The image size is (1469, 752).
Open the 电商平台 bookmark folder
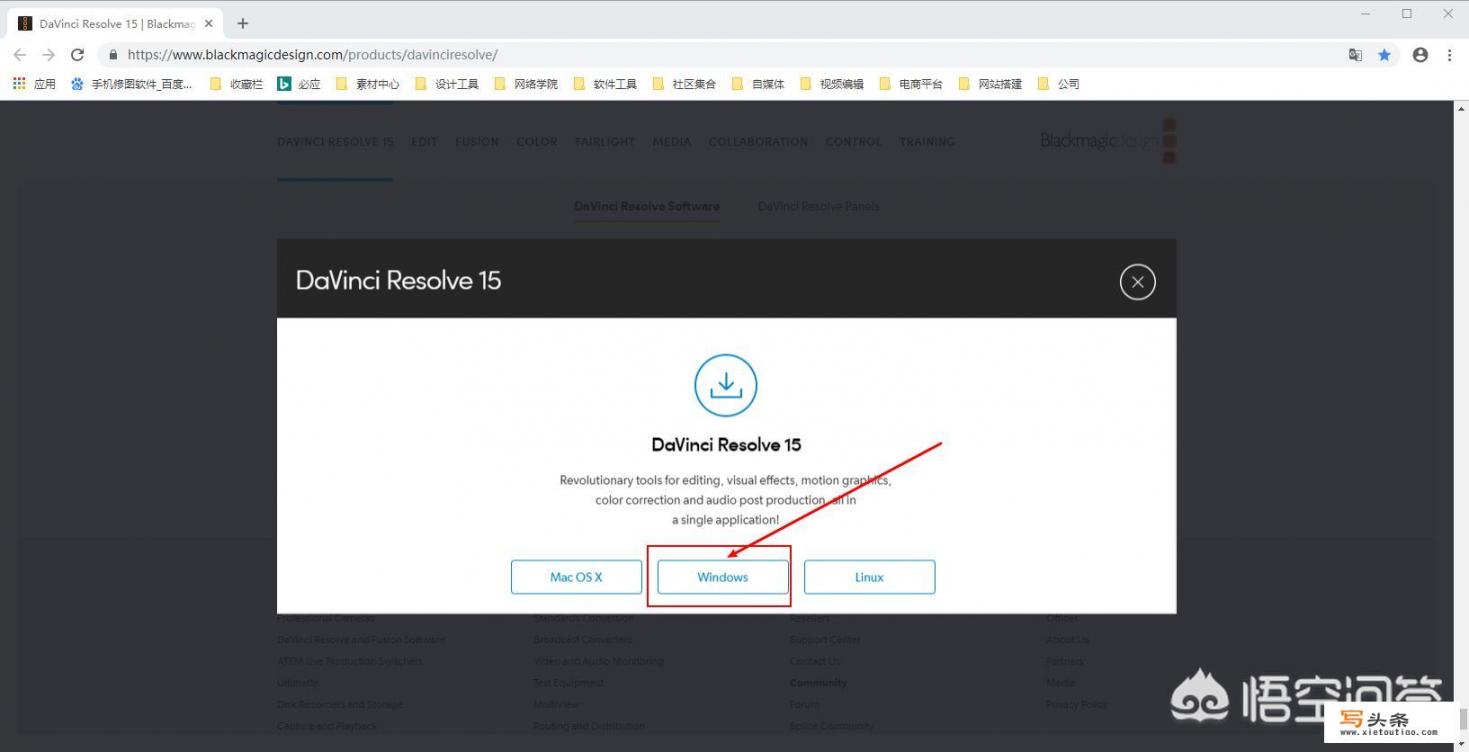coord(911,84)
